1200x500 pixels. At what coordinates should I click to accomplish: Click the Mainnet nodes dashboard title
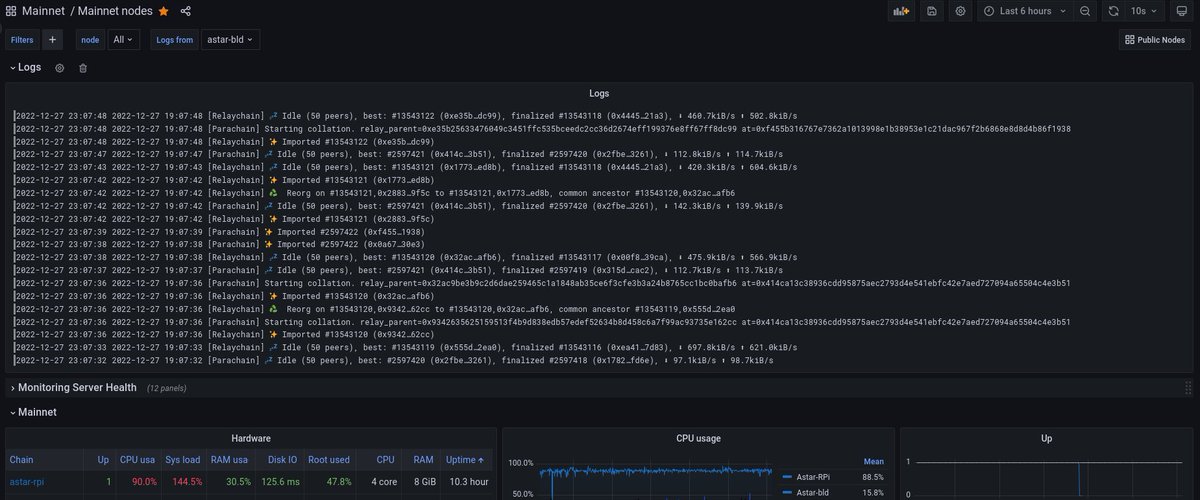coord(116,11)
